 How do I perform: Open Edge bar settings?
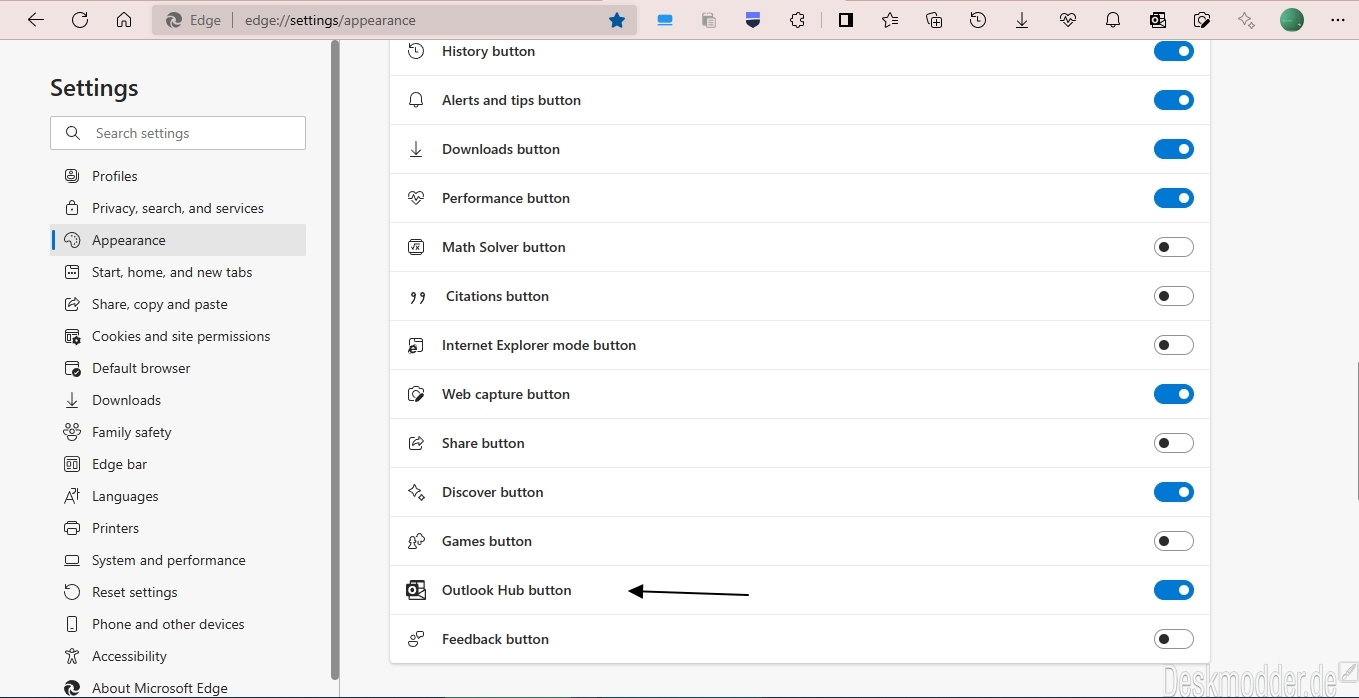pyautogui.click(x=178, y=464)
